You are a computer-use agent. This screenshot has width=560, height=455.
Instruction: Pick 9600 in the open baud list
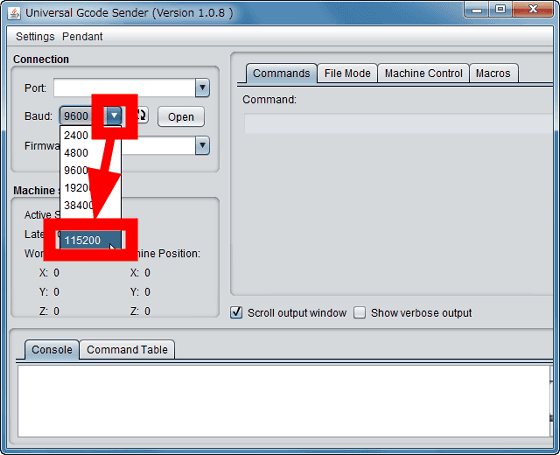pyautogui.click(x=91, y=170)
